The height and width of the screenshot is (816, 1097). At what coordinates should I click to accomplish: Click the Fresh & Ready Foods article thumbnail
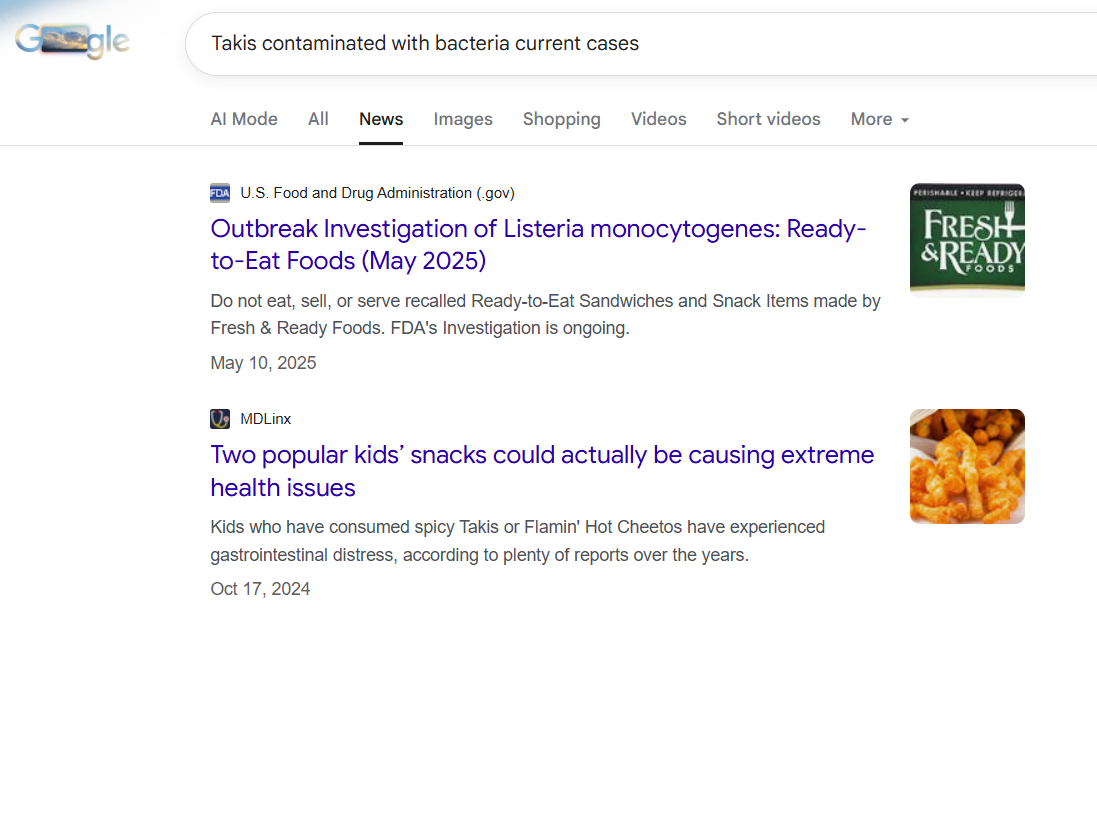tap(966, 240)
